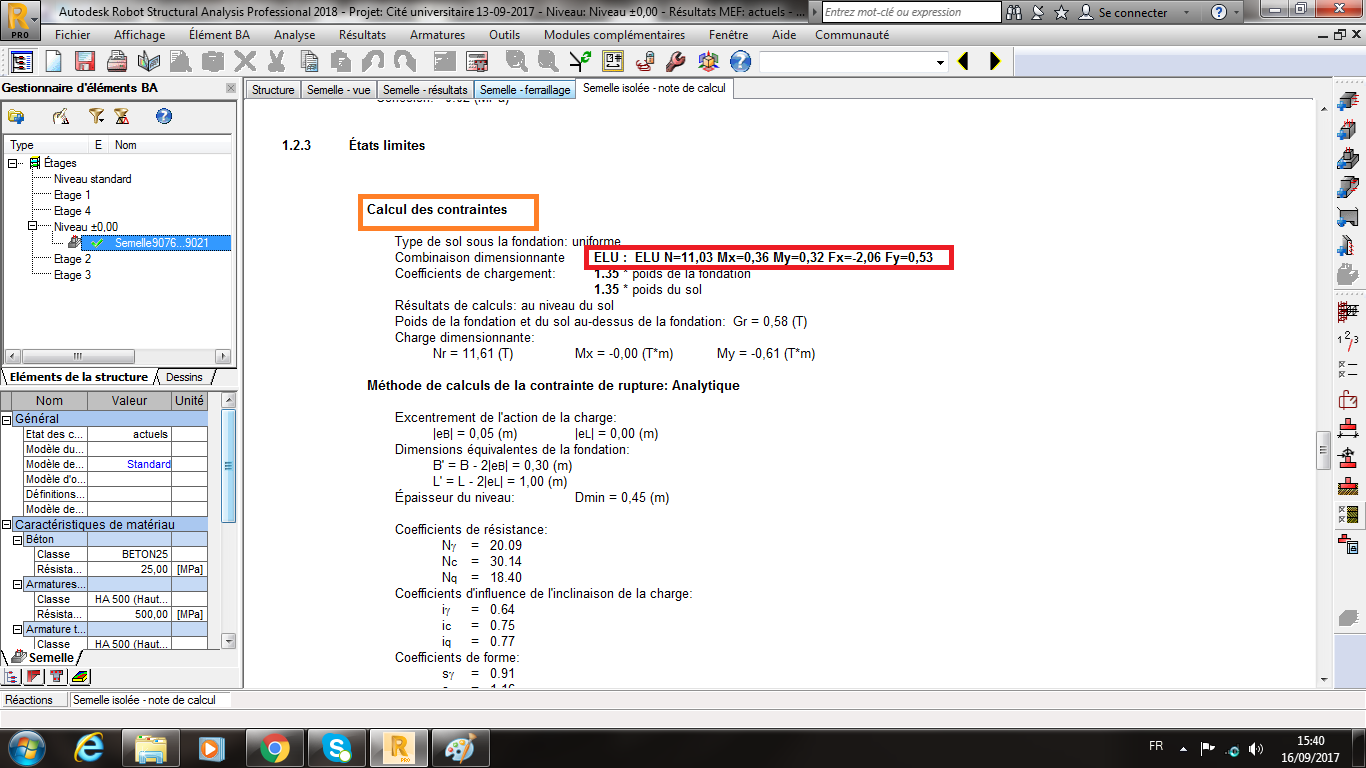Click the keyword search input field
Screen dimensions: 1366x768
pos(911,12)
